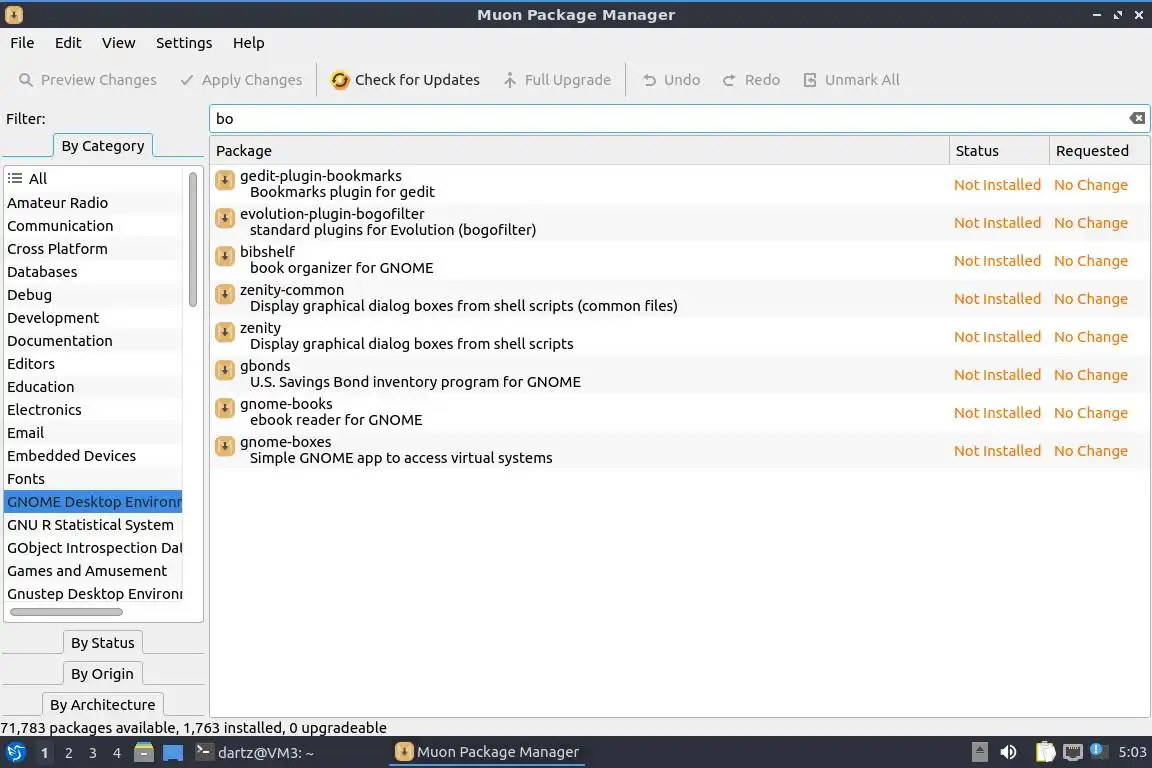Click the category list horizontal scrollbar

(x=66, y=611)
